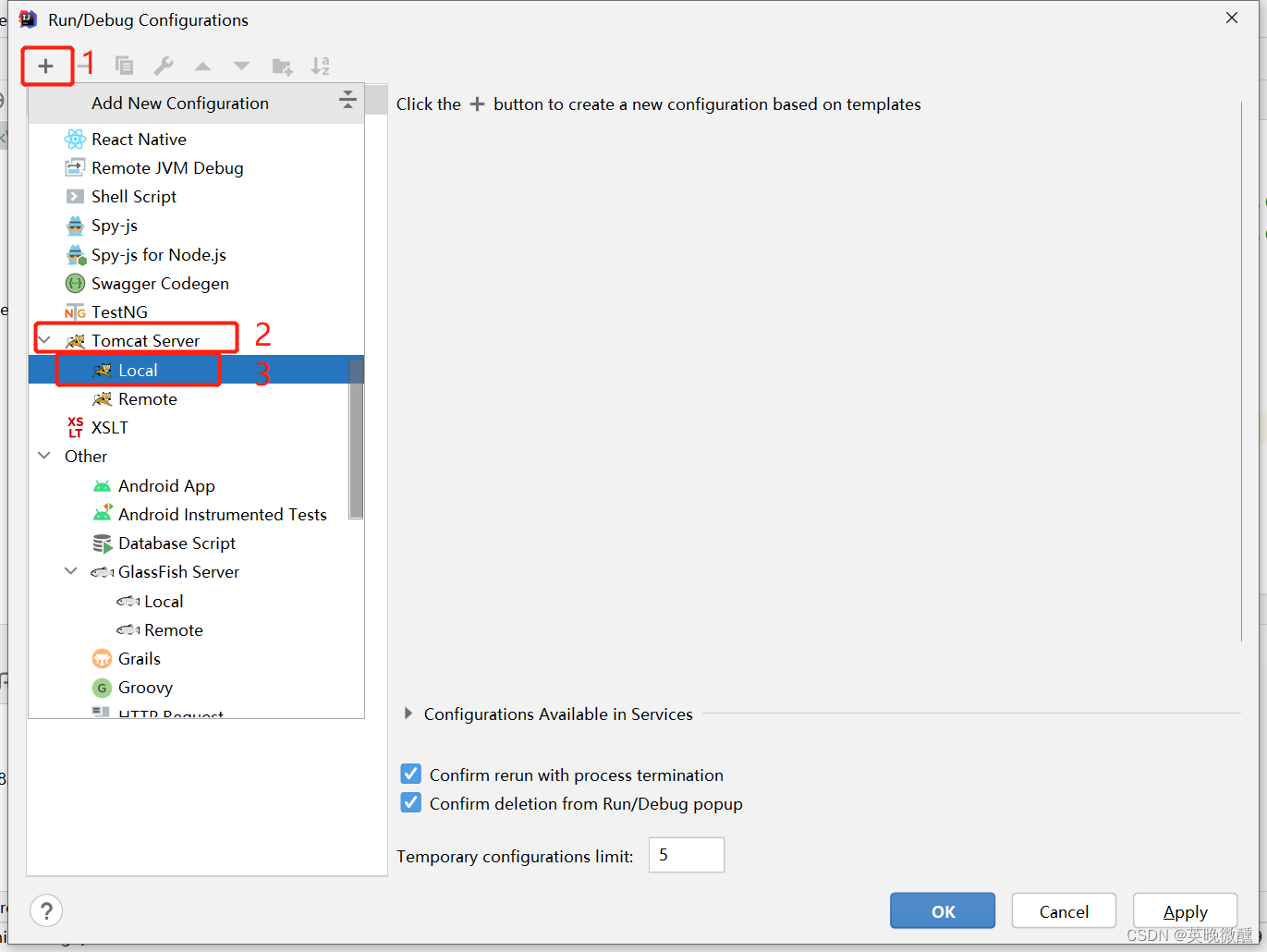Expand Configurations Available in Services

coord(408,714)
